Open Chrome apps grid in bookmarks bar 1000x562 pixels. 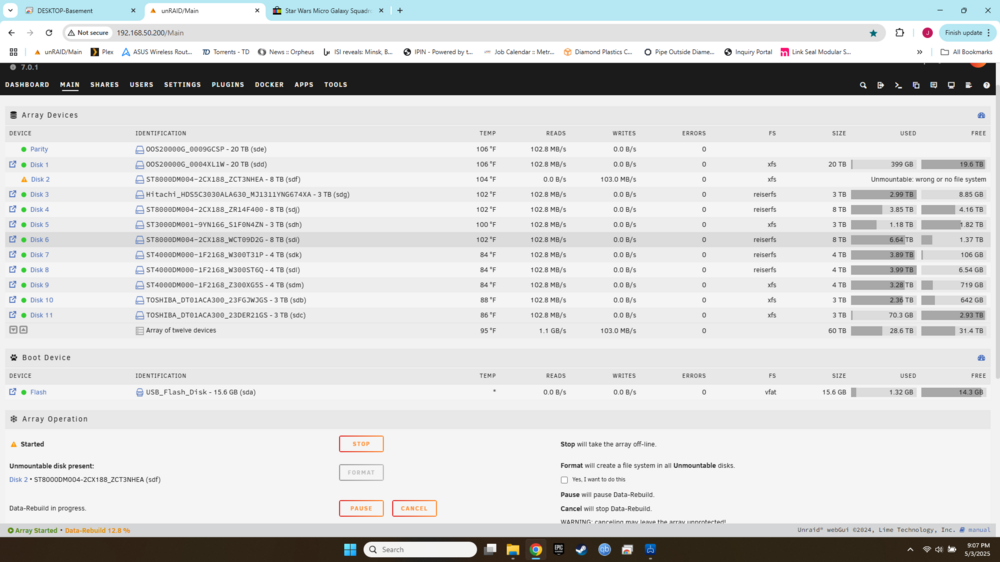[x=13, y=52]
